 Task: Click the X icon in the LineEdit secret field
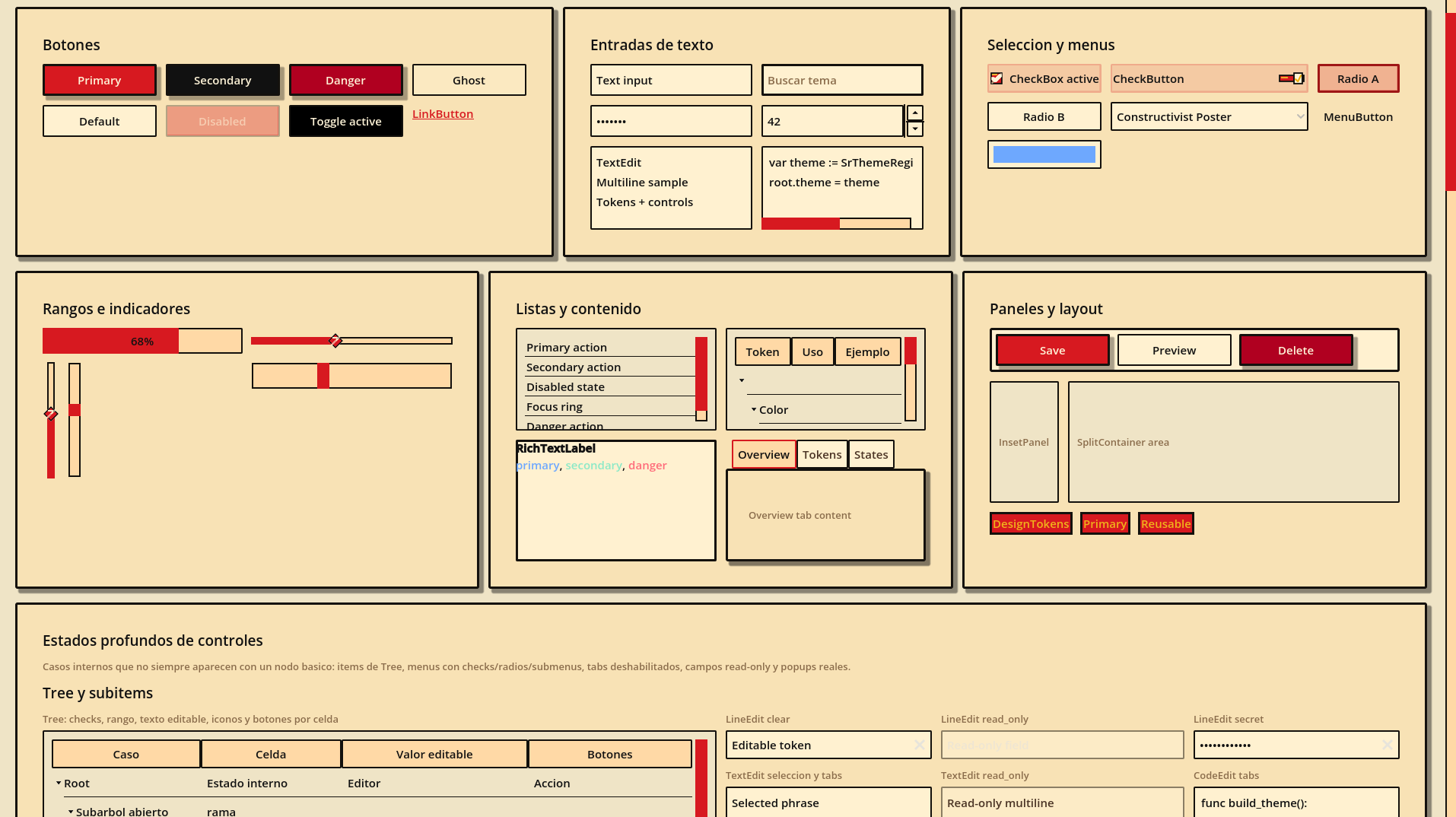click(1387, 745)
